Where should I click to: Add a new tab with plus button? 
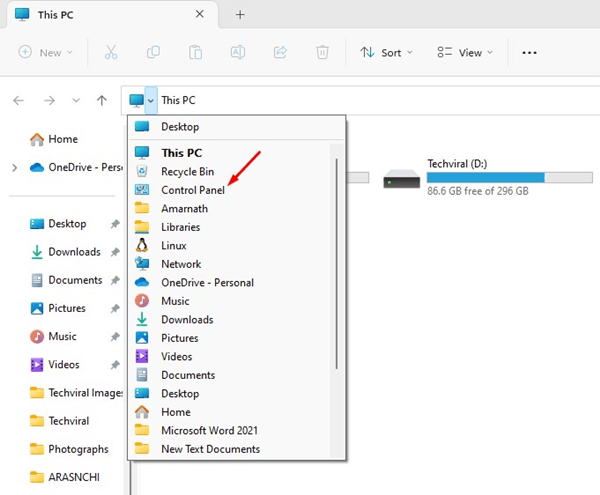click(x=239, y=15)
